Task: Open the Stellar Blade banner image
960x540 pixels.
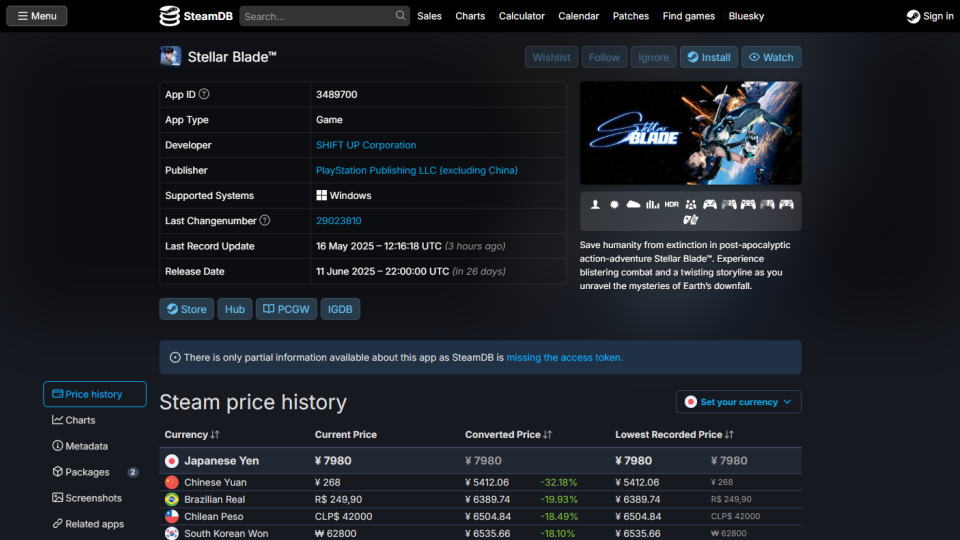Action: pos(691,133)
